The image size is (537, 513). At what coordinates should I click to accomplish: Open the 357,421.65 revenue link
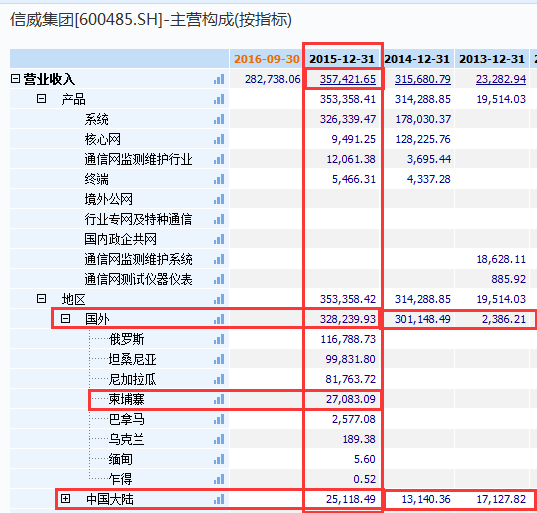point(348,79)
